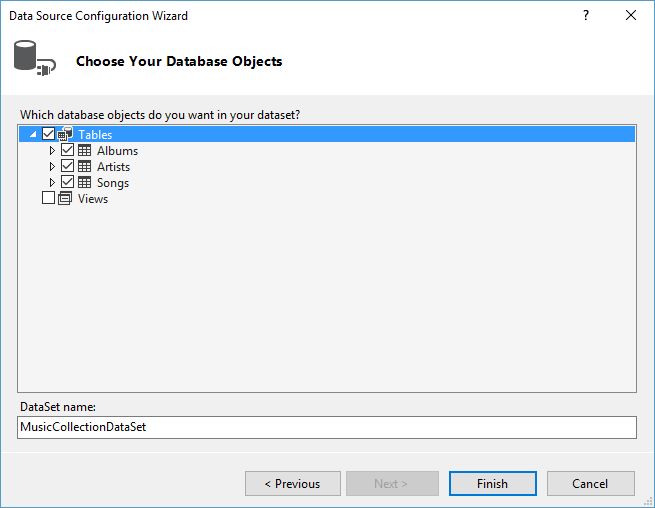Click the Finish button
This screenshot has height=508, width=655.
pos(493,484)
